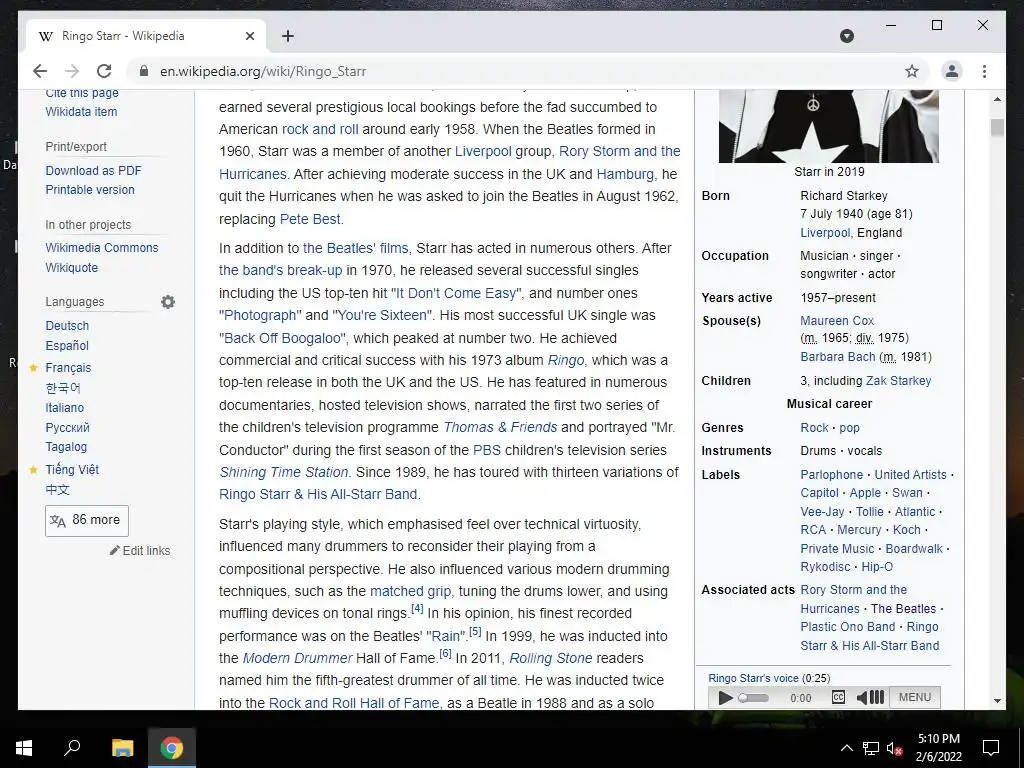Bookmark this page with the star
The width and height of the screenshot is (1024, 768).
click(x=912, y=71)
